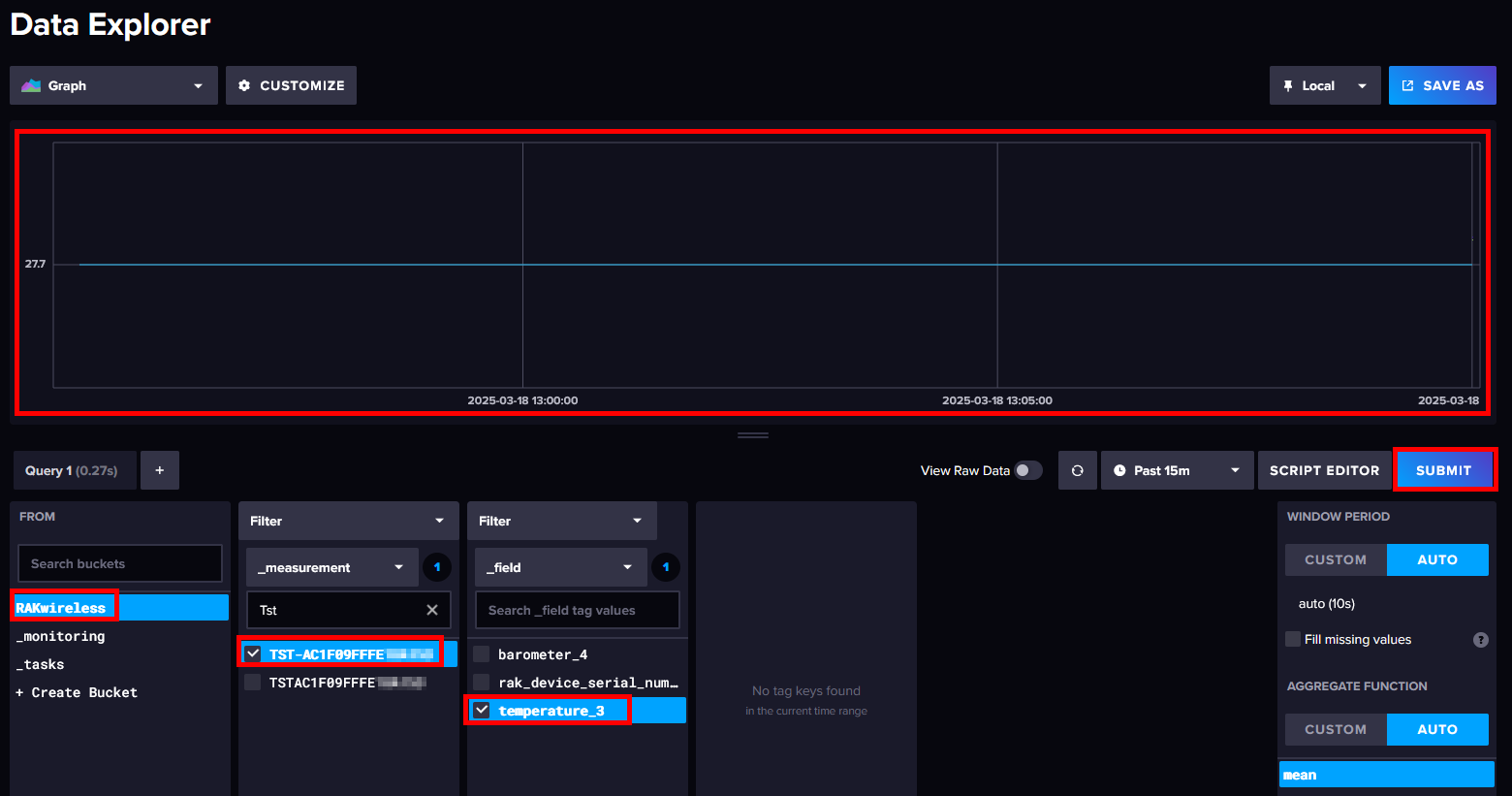Click the temperature line in the graph
Image resolution: width=1512 pixels, height=796 pixels.
click(x=775, y=264)
